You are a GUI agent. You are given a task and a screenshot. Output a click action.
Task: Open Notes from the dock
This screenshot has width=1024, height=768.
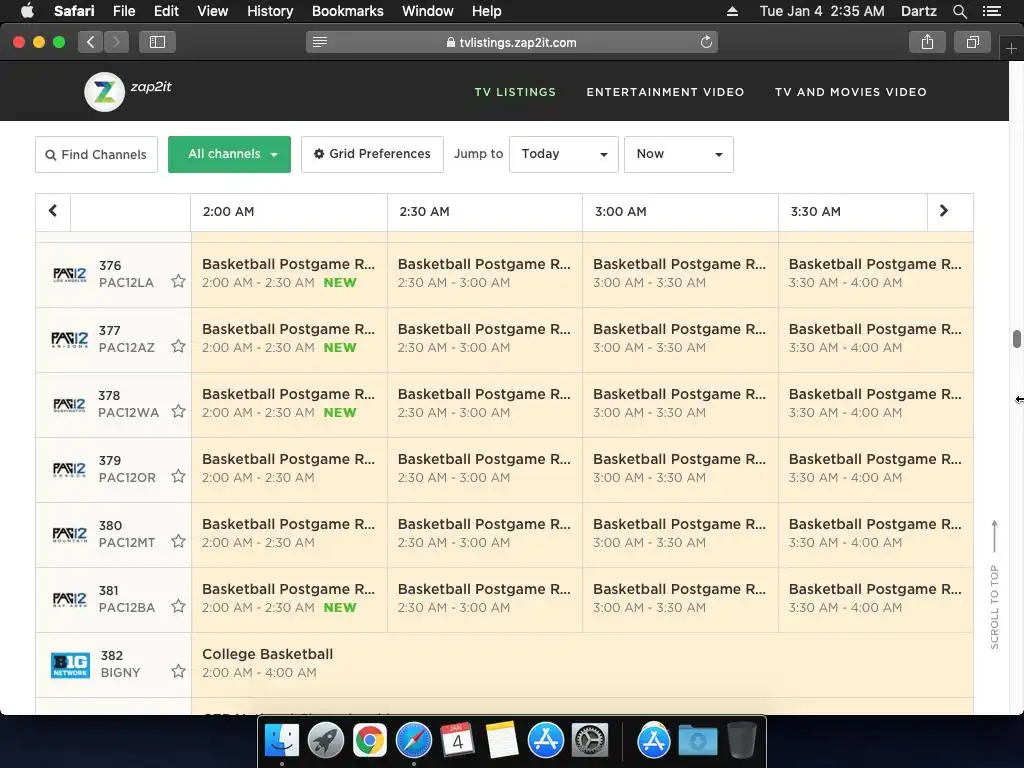(x=502, y=741)
